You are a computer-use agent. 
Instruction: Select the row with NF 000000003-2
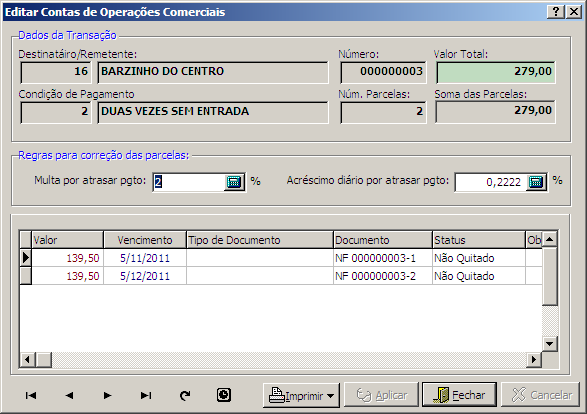click(281, 276)
